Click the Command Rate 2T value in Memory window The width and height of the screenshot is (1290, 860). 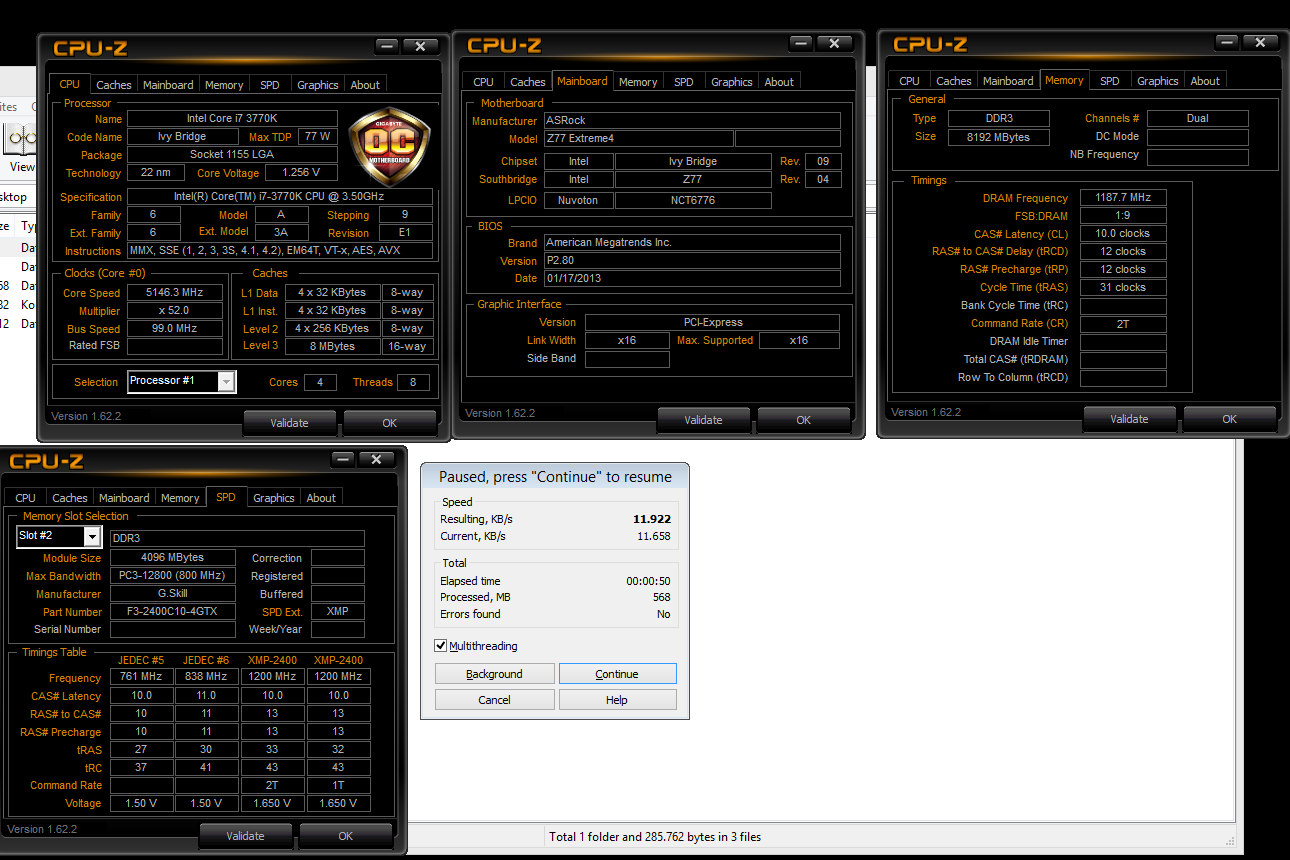pyautogui.click(x=1123, y=323)
